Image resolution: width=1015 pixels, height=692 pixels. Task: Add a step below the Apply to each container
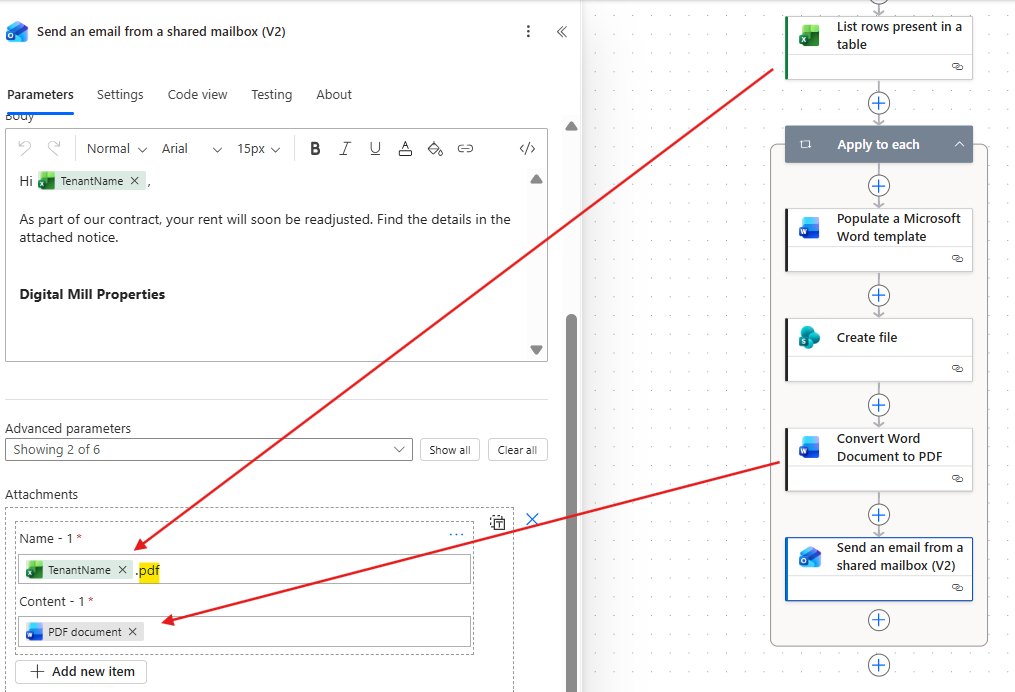[878, 665]
